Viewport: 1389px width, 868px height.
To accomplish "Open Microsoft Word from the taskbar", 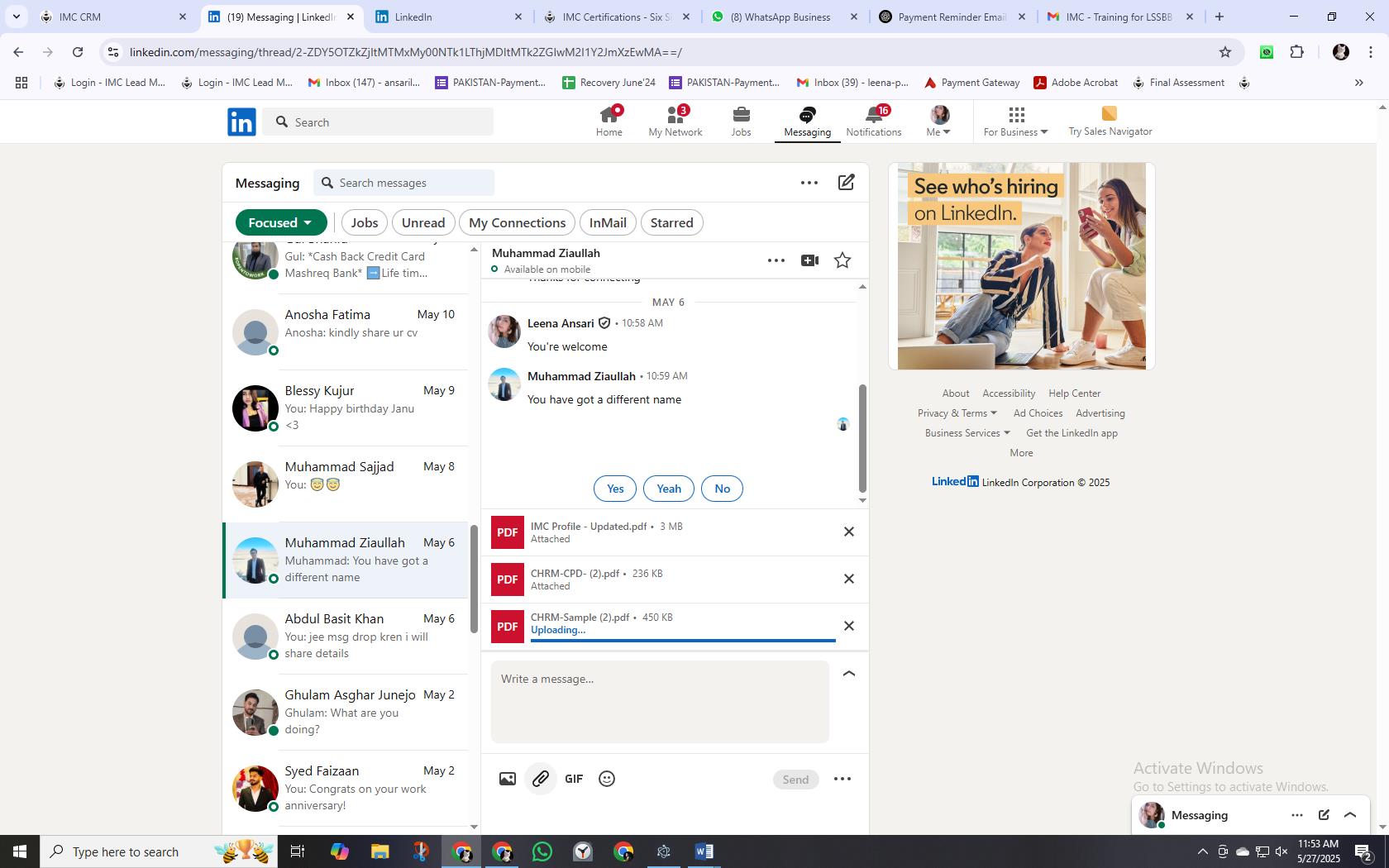I will pos(704,851).
